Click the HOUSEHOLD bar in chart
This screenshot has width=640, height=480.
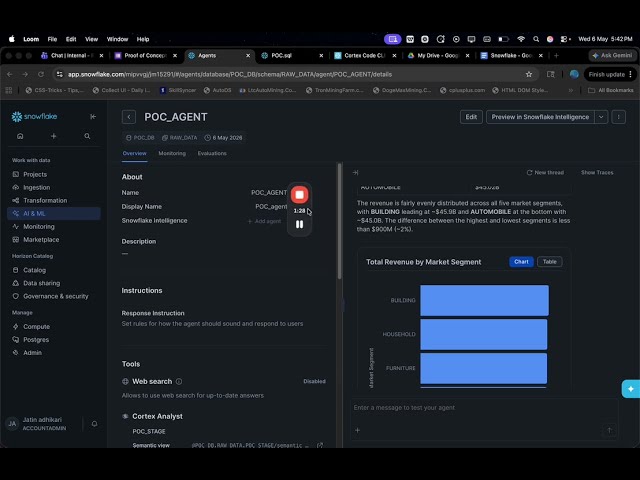(x=484, y=334)
